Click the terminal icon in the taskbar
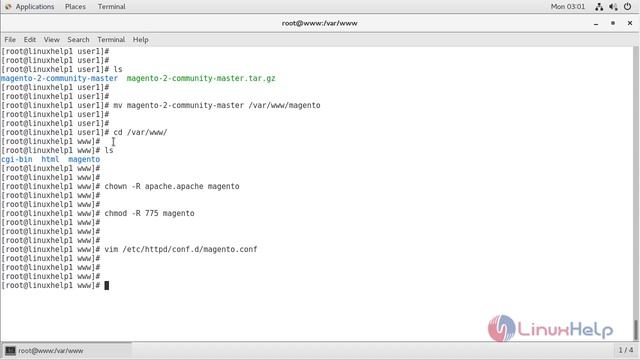The image size is (640, 360). coord(10,351)
